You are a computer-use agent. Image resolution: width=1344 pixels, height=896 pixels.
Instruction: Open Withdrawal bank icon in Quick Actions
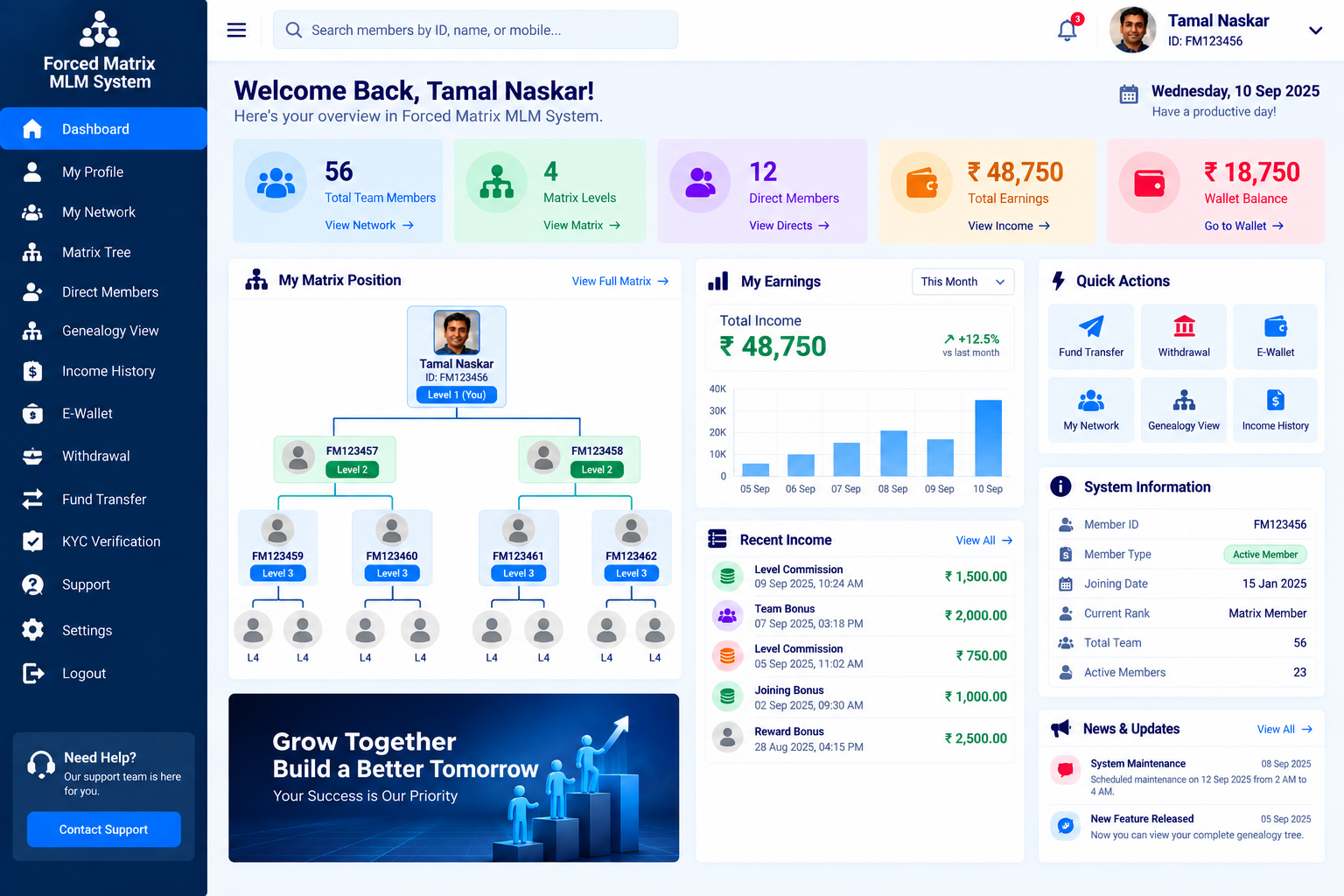pyautogui.click(x=1184, y=326)
